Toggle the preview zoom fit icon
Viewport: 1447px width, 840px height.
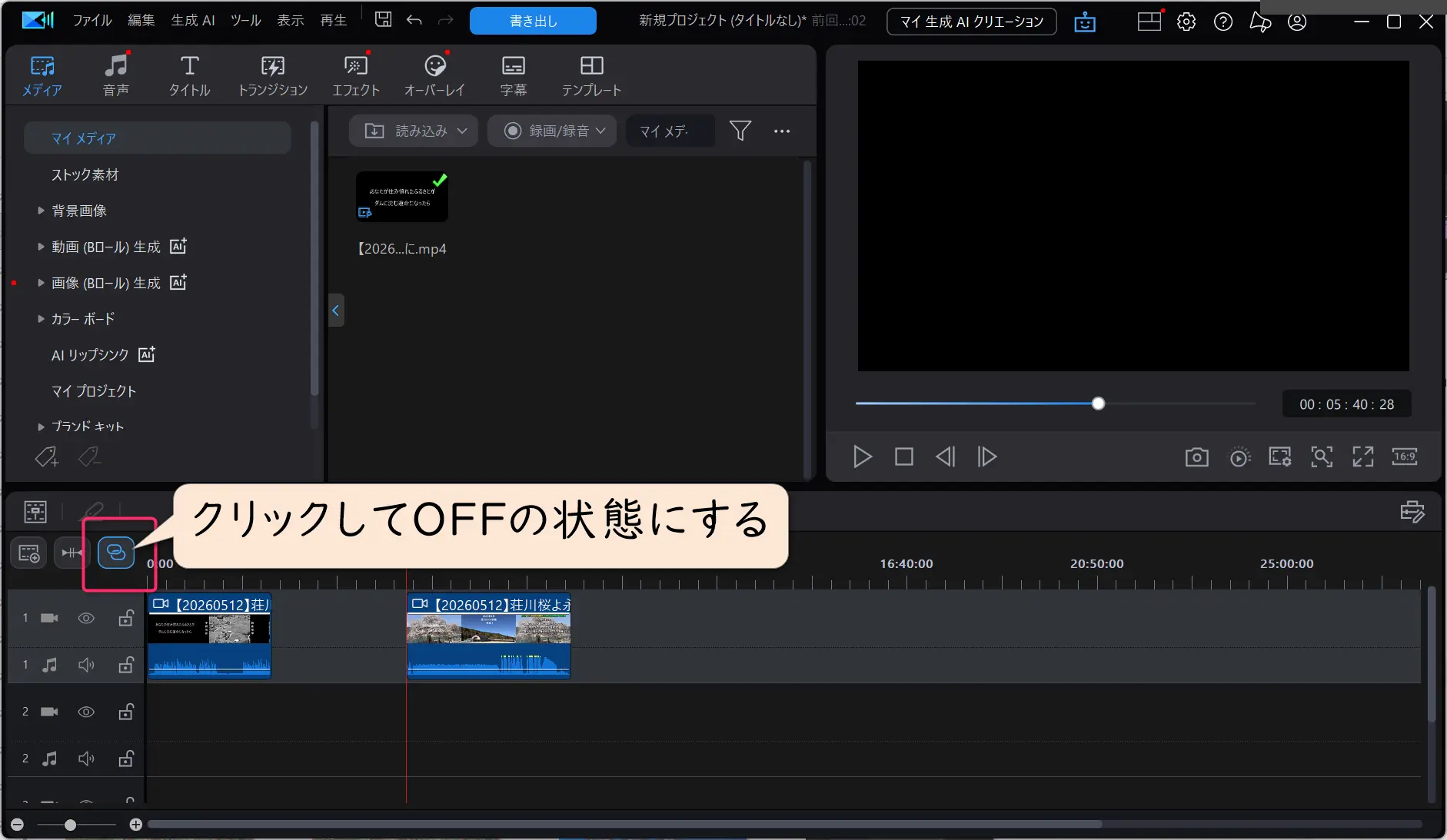tap(1322, 457)
